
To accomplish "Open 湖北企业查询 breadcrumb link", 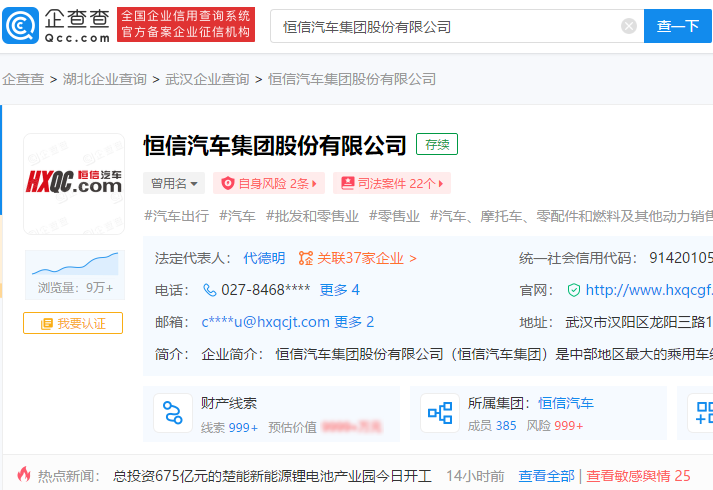I will point(105,79).
